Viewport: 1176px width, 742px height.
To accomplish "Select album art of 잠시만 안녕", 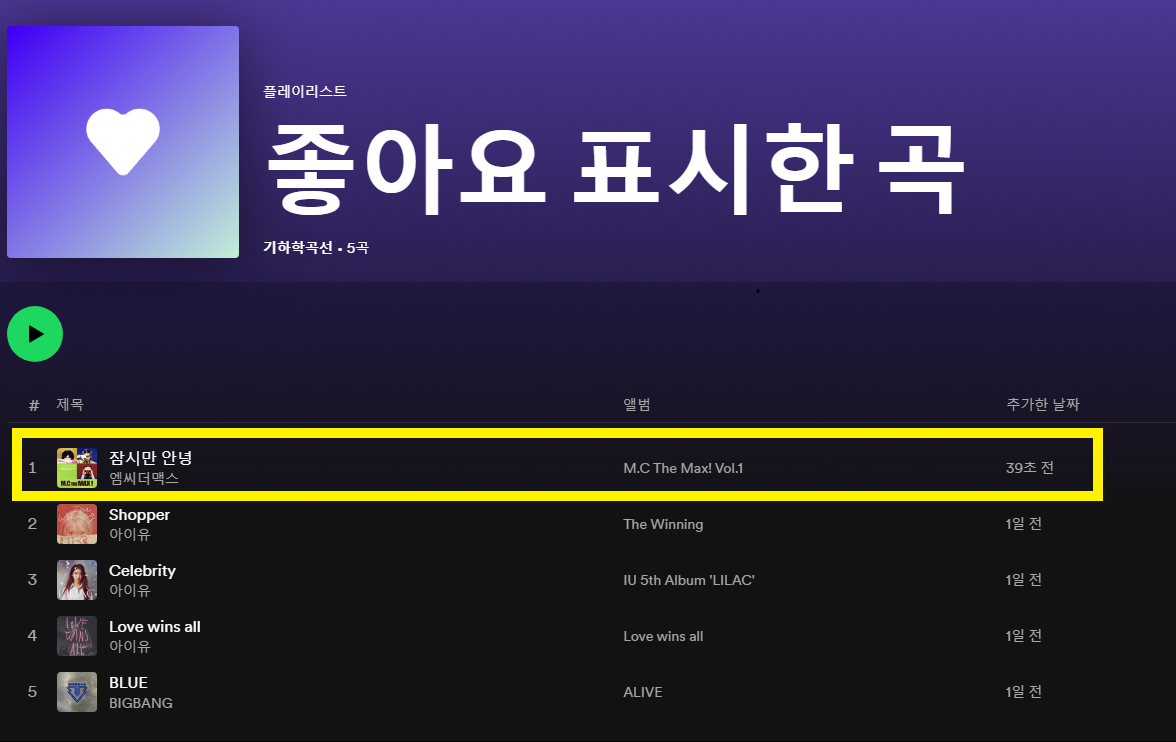I will [76, 467].
